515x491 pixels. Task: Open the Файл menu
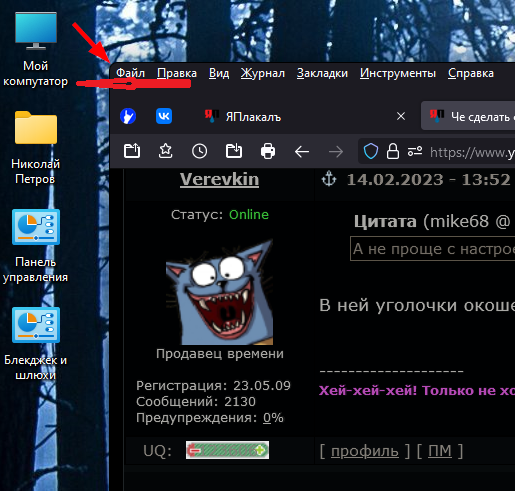[130, 73]
